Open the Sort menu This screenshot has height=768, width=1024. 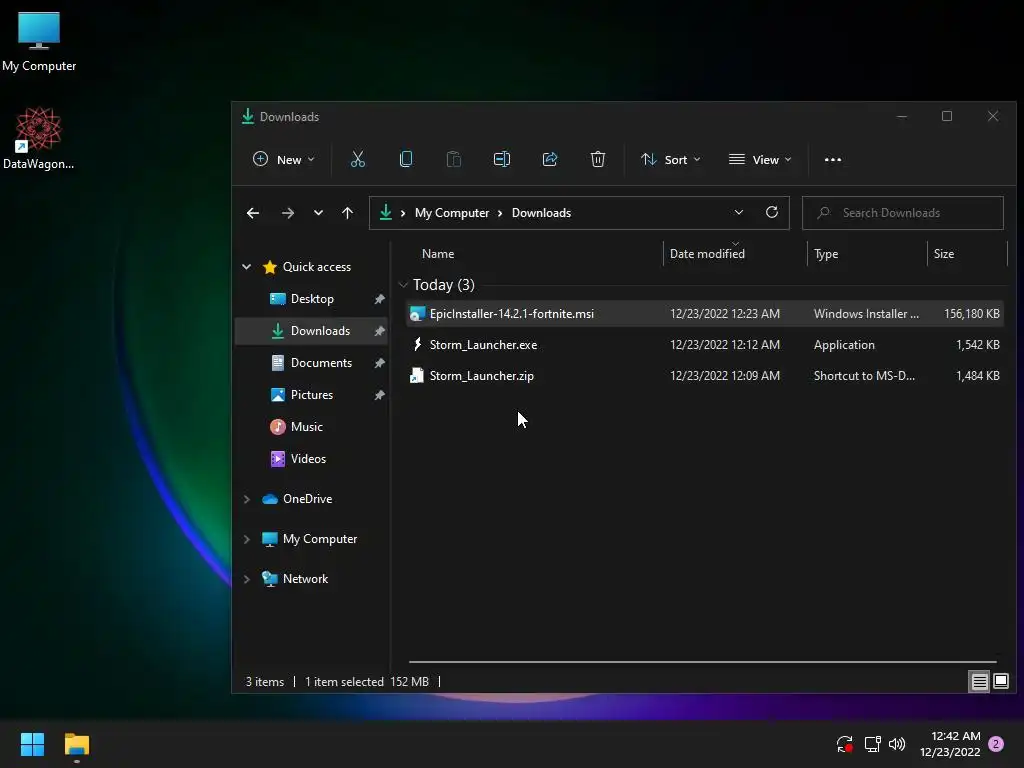click(671, 159)
